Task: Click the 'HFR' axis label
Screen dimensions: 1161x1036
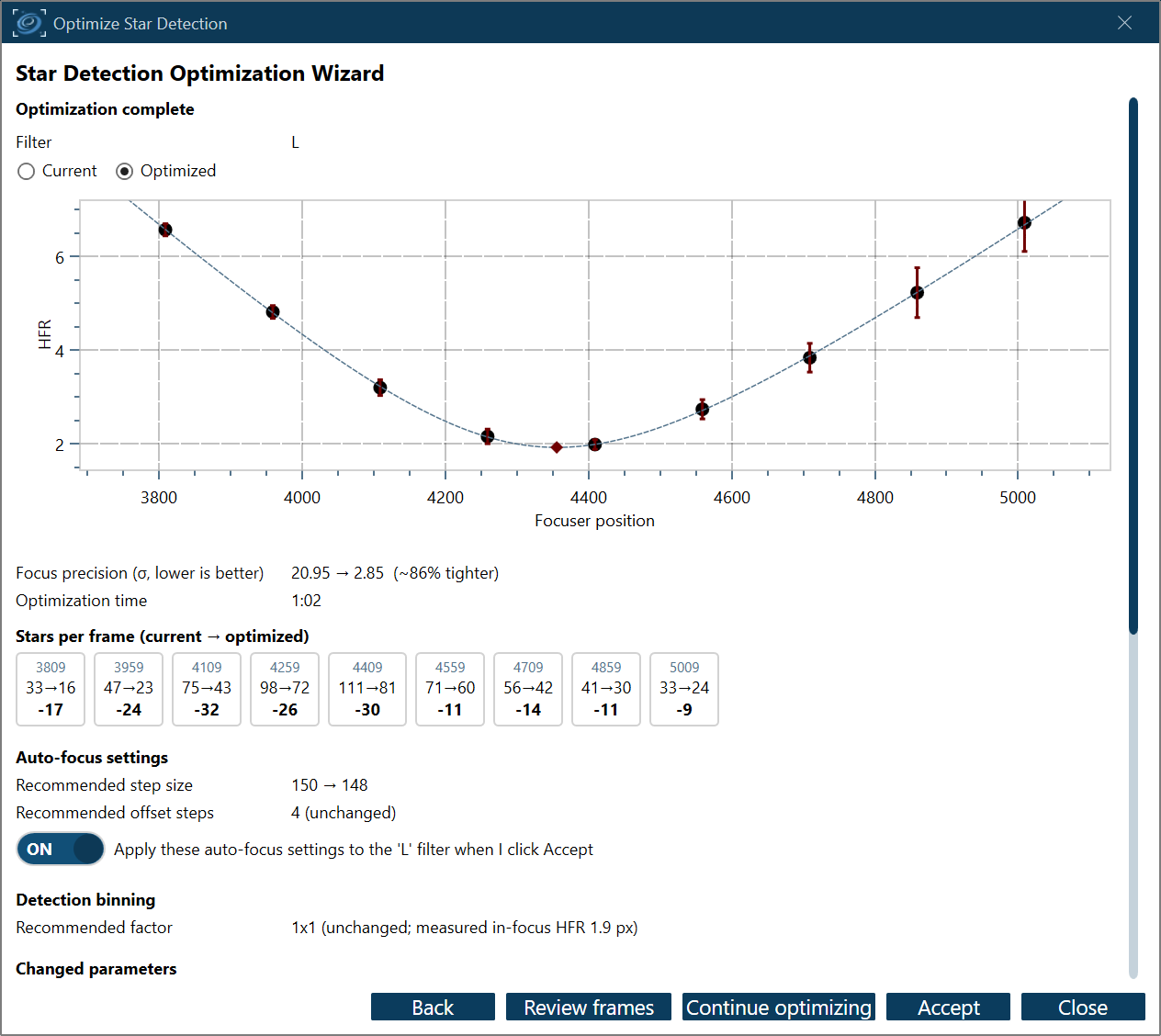Action: (45, 334)
